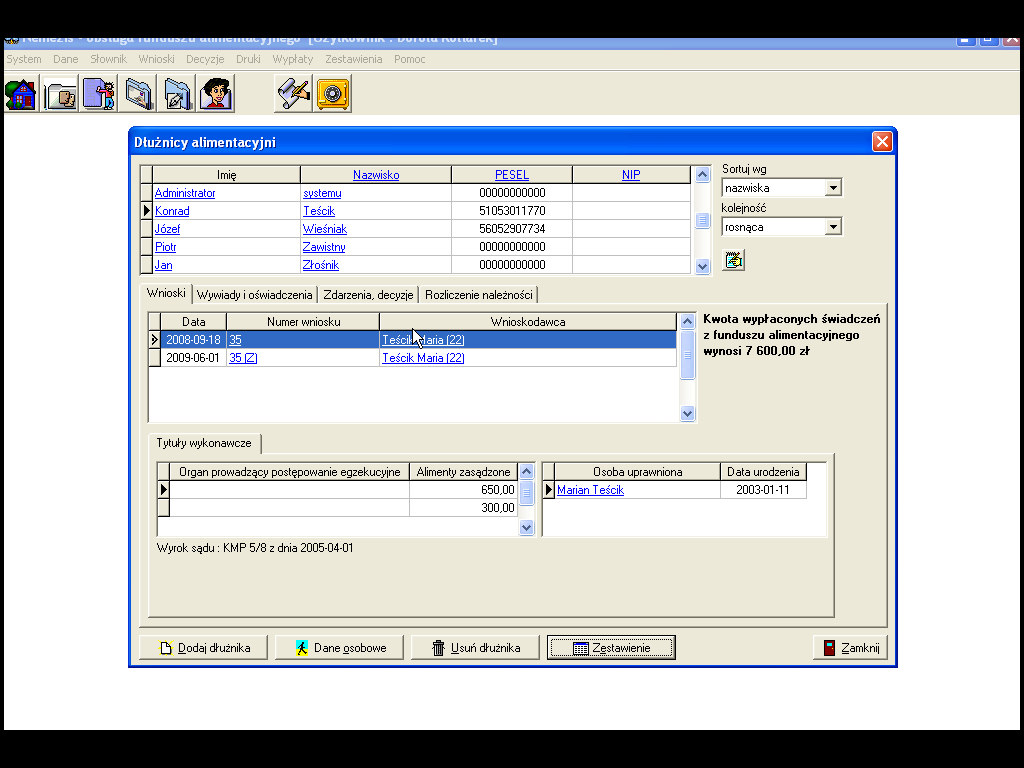
Task: Click the applications list scroll up arrow
Action: (687, 321)
